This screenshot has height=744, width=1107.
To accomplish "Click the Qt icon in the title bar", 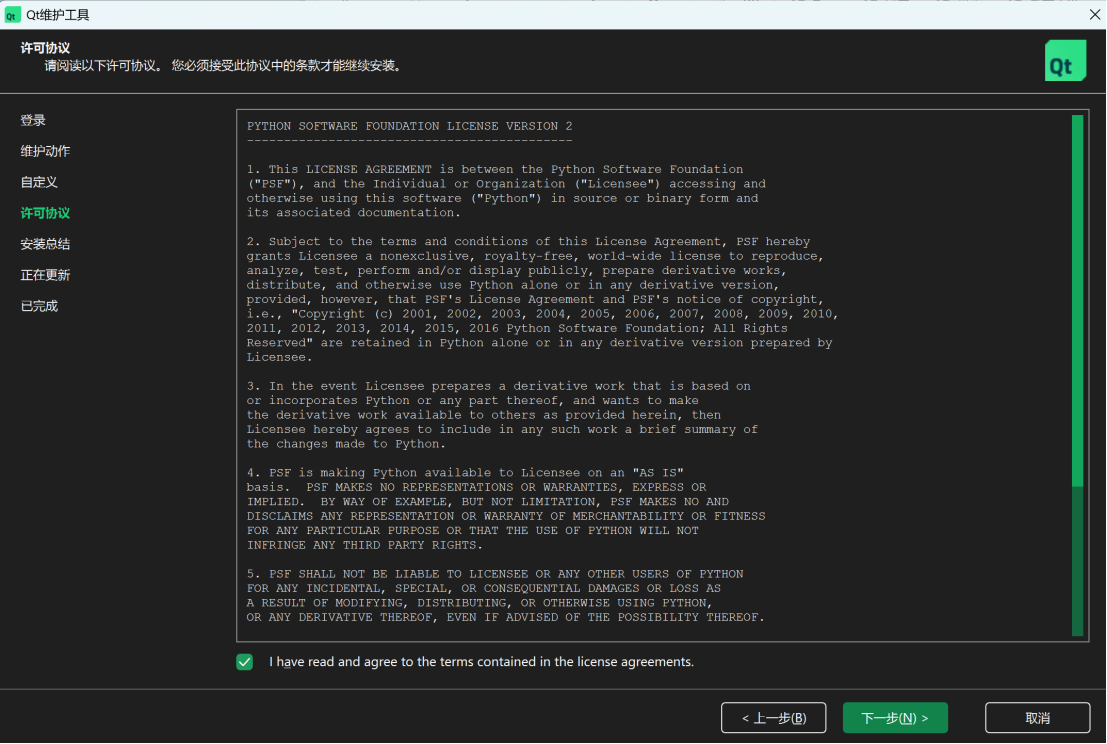I will click(x=13, y=14).
